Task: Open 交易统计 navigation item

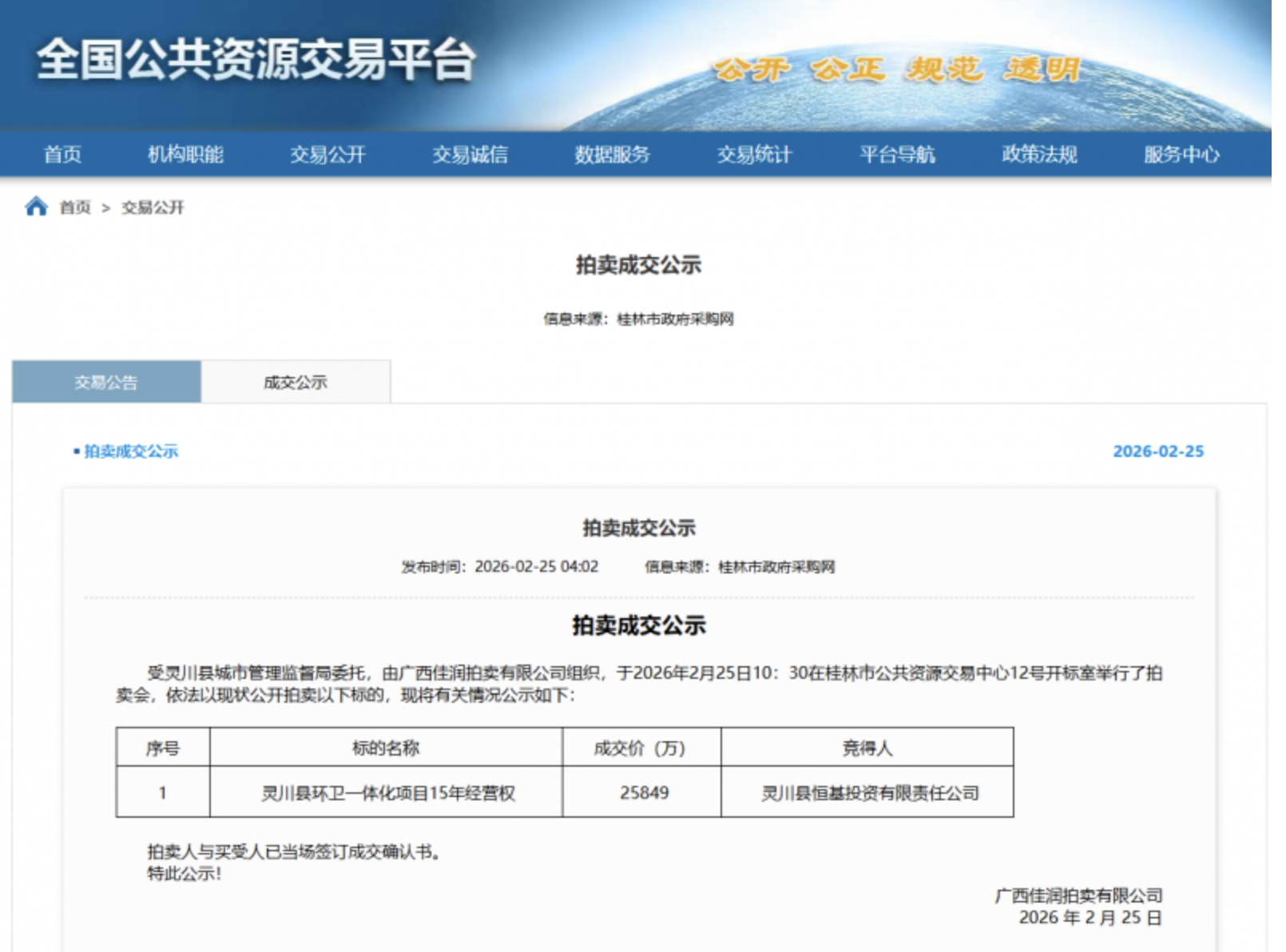Action: coord(754,154)
